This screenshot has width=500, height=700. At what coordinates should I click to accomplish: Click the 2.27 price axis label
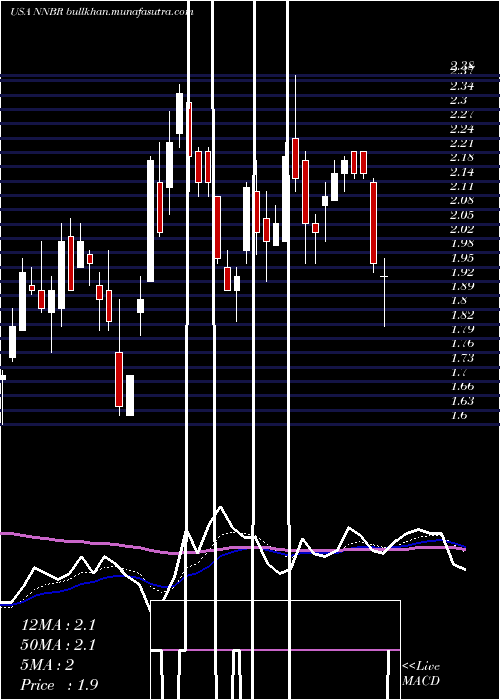point(462,114)
